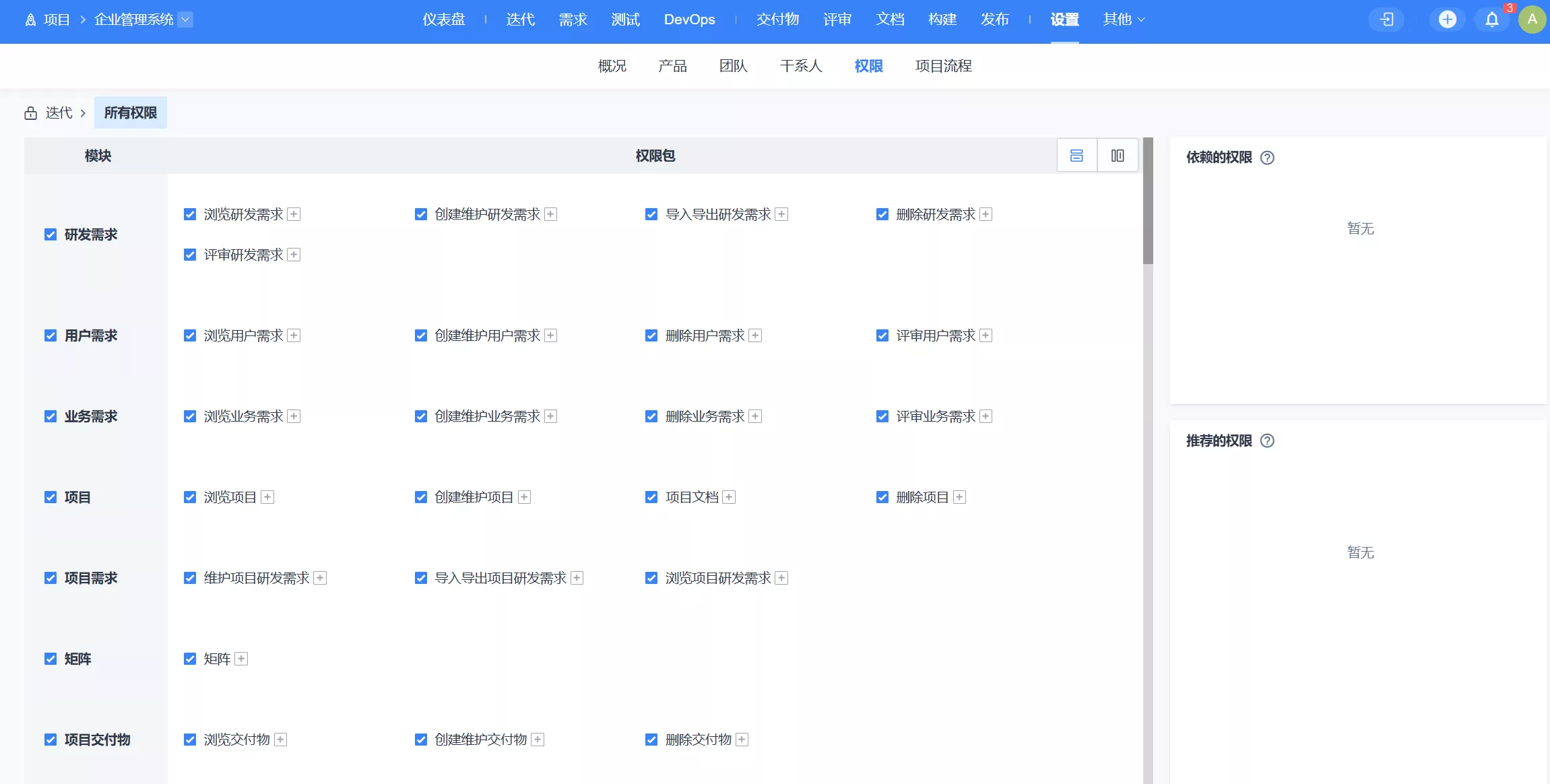This screenshot has height=784, width=1550.
Task: Expand 浏览研发需求 permission details plus
Action: [294, 214]
